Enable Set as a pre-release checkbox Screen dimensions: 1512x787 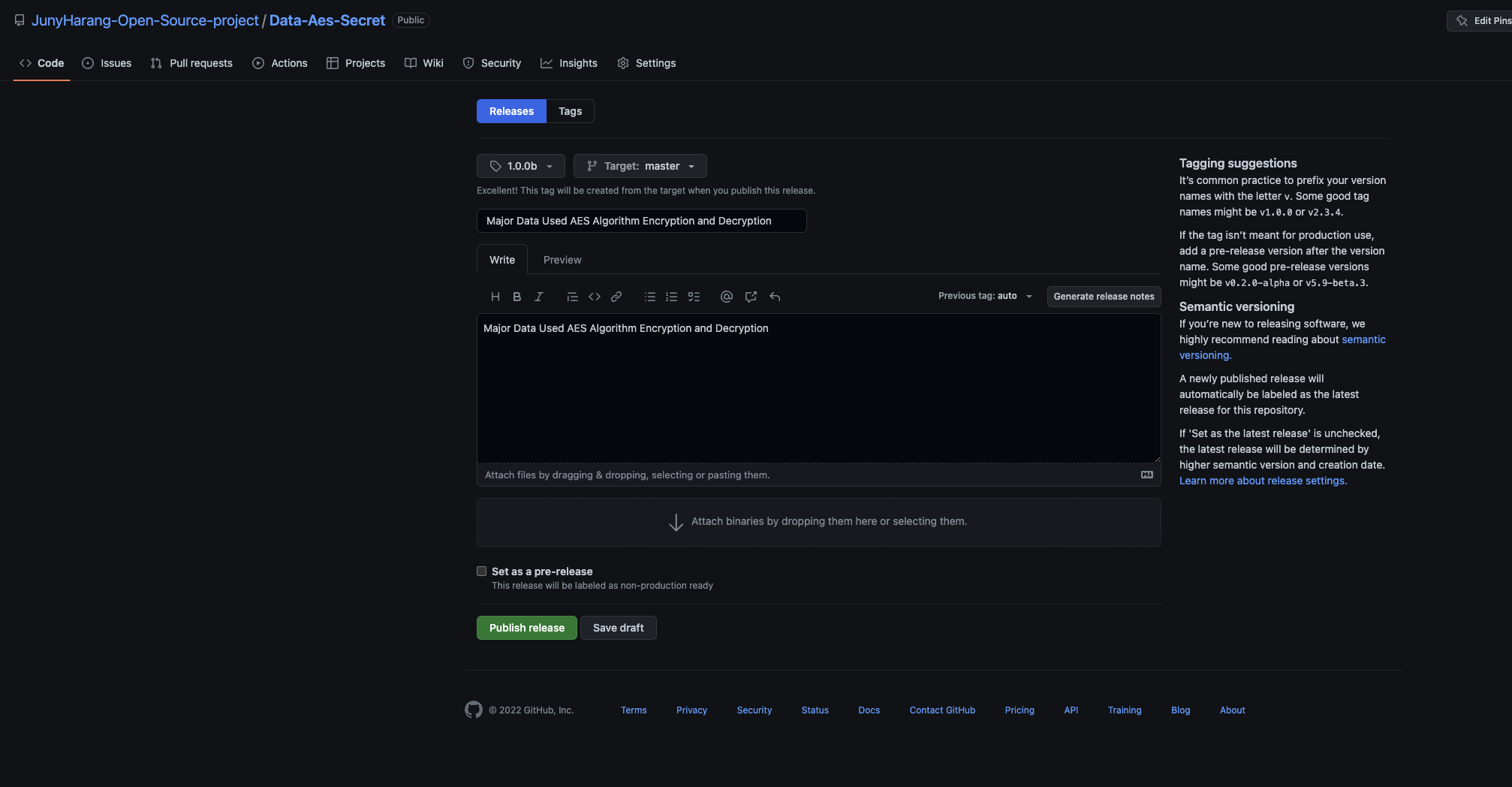point(482,571)
